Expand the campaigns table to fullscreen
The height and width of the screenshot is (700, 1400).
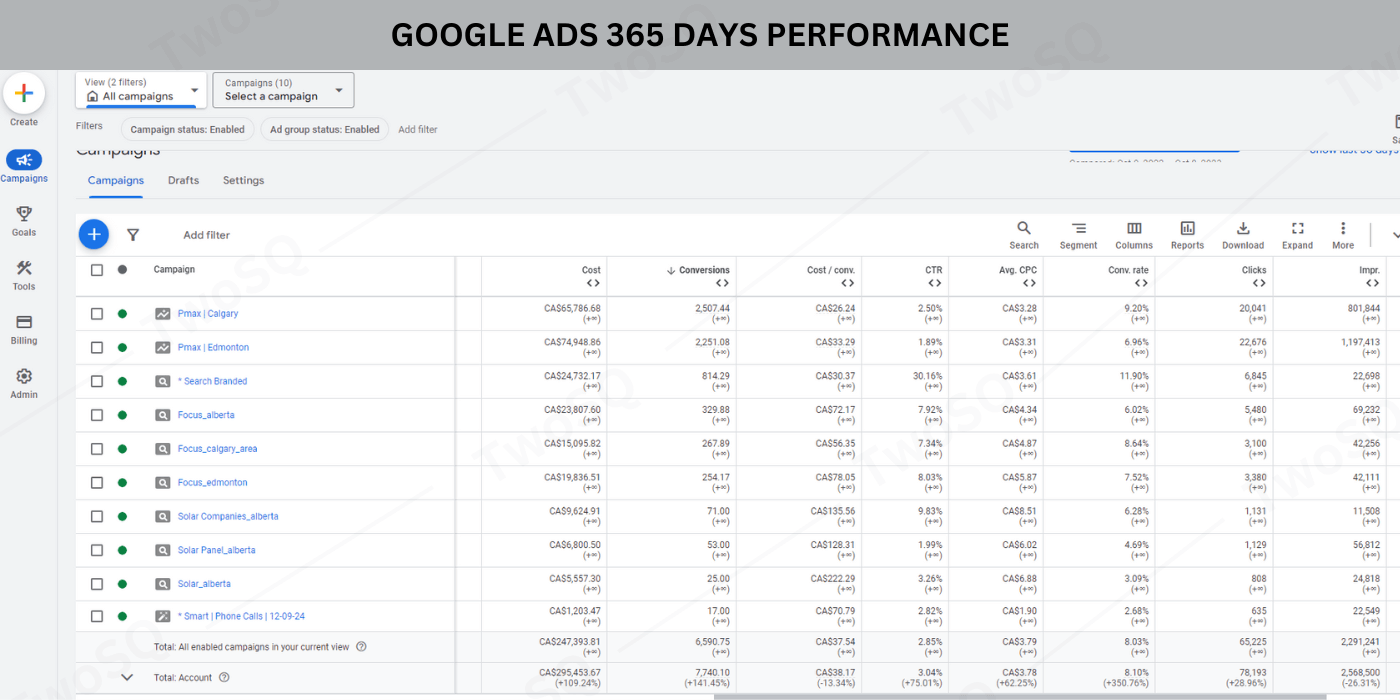coord(1297,234)
